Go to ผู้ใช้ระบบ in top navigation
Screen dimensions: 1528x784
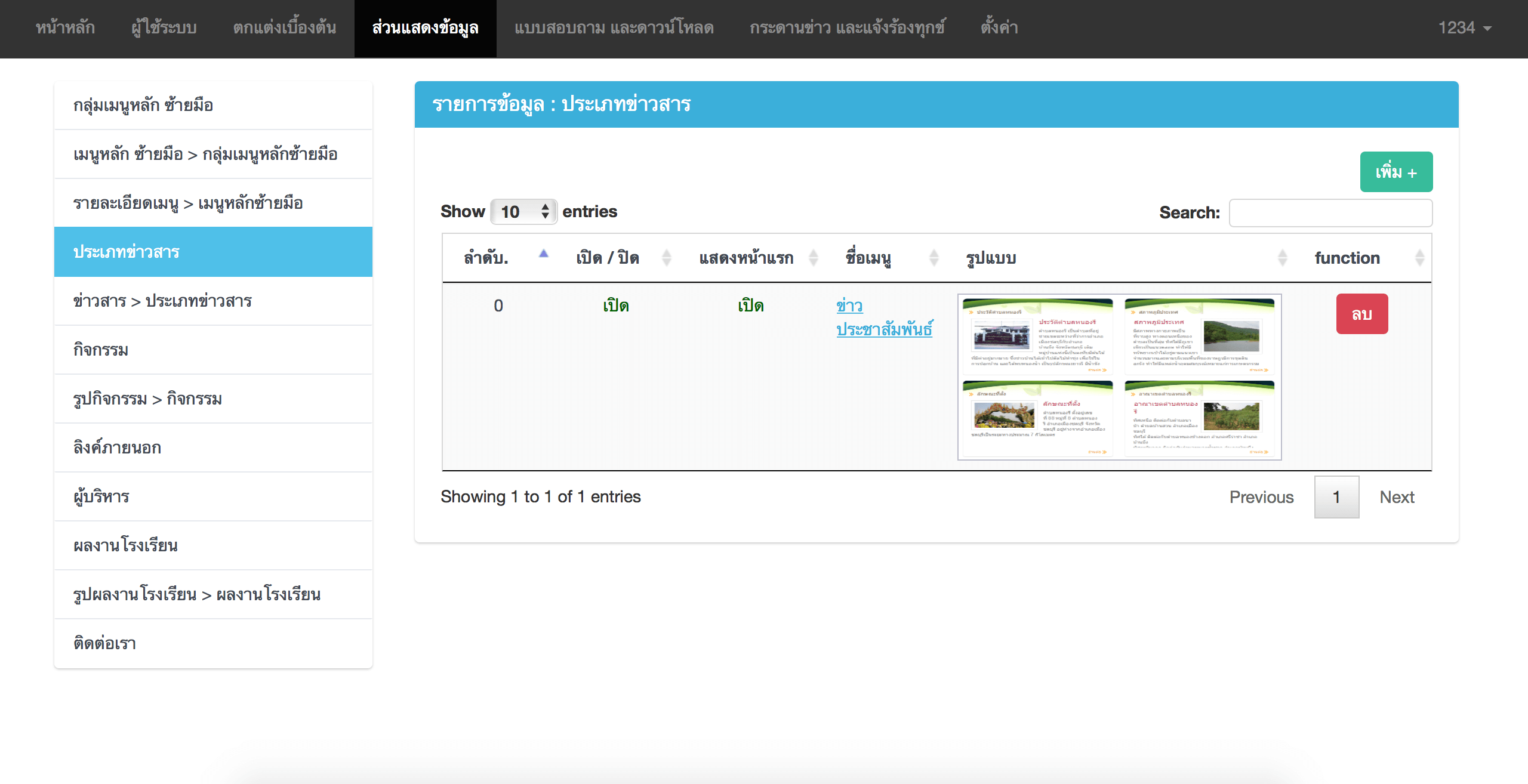164,28
